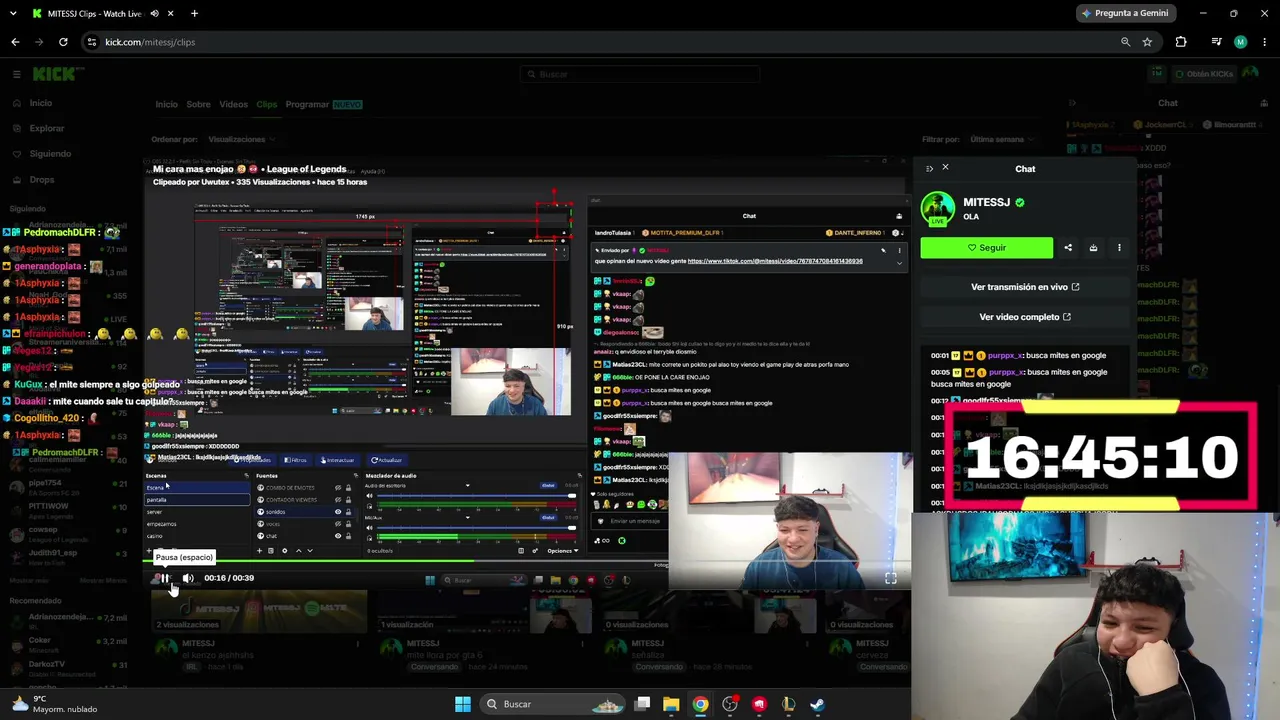
Task: Open Steam from the taskbar
Action: (x=817, y=704)
